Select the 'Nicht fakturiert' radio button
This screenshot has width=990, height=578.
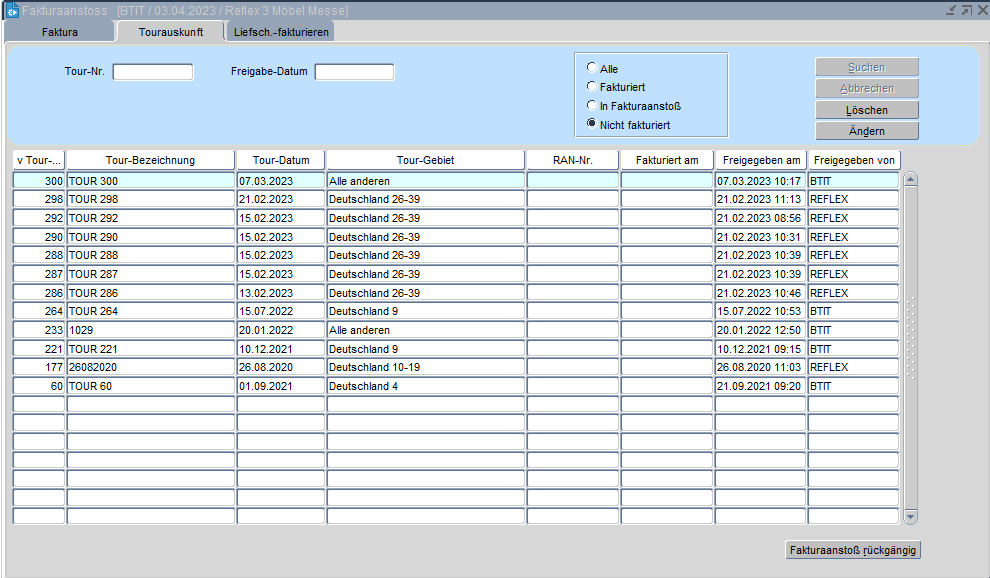tap(592, 124)
